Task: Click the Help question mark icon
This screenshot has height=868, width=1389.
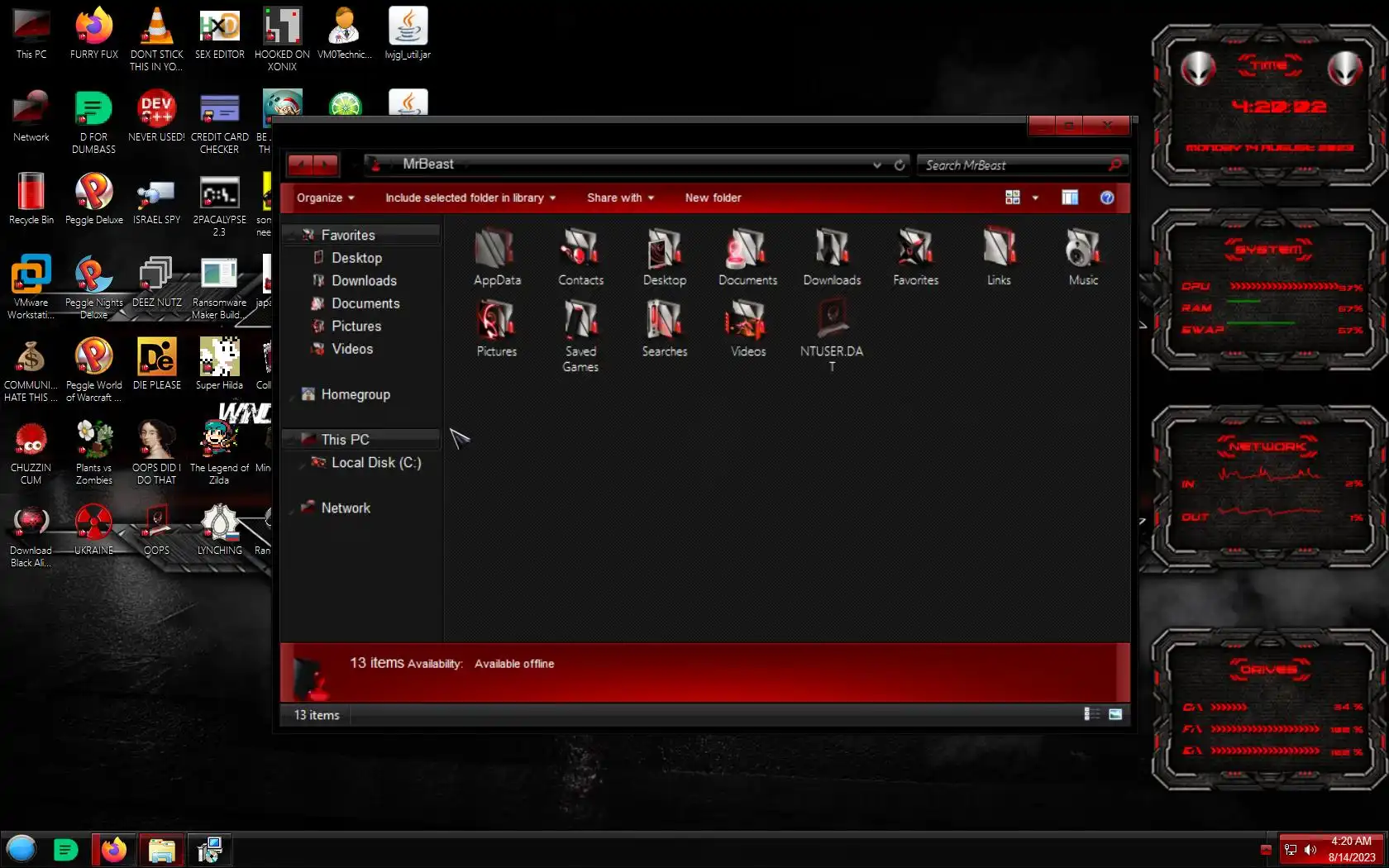Action: click(1107, 198)
